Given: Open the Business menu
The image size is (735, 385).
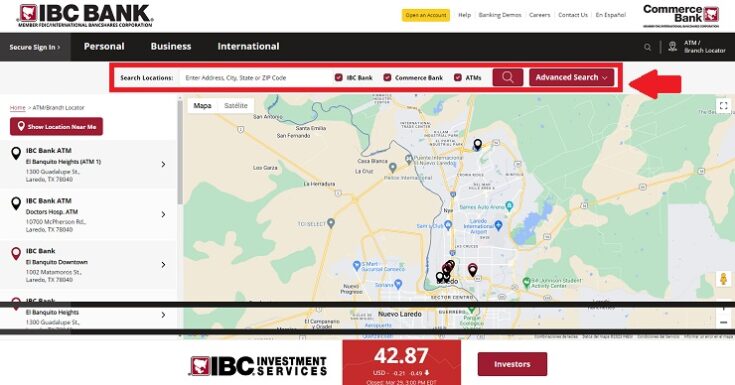Looking at the screenshot, I should coord(171,46).
